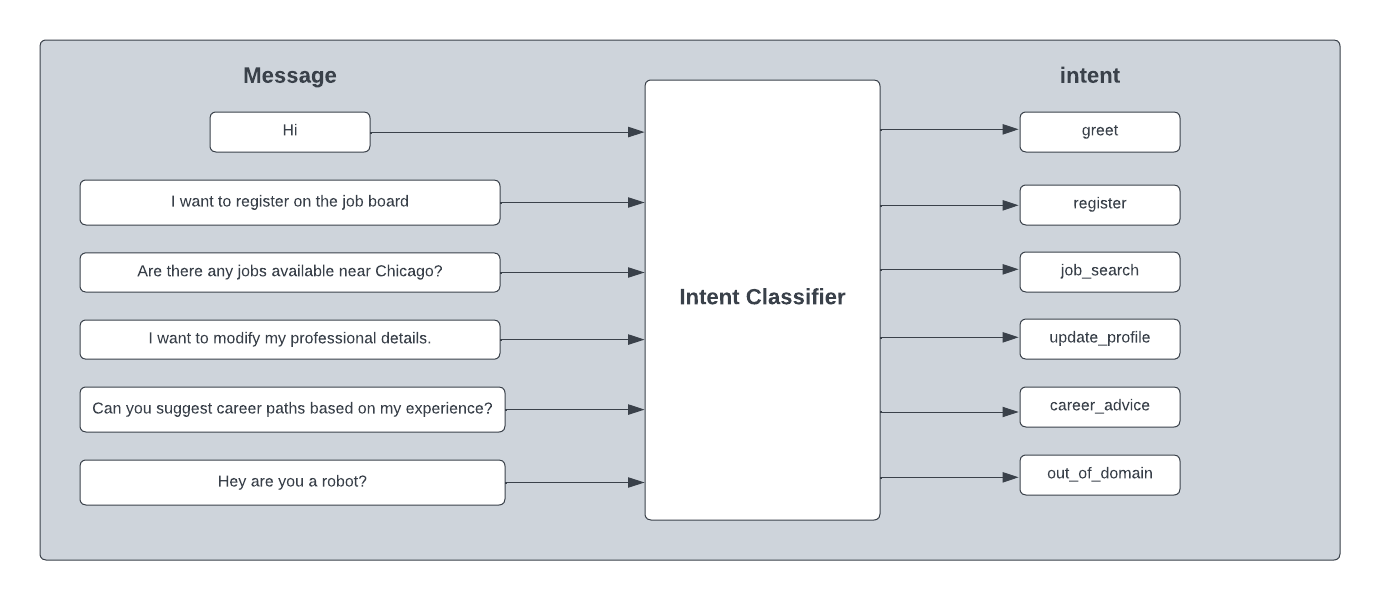This screenshot has width=1380, height=600.
Task: Click the "Message" column heading
Action: click(x=290, y=76)
